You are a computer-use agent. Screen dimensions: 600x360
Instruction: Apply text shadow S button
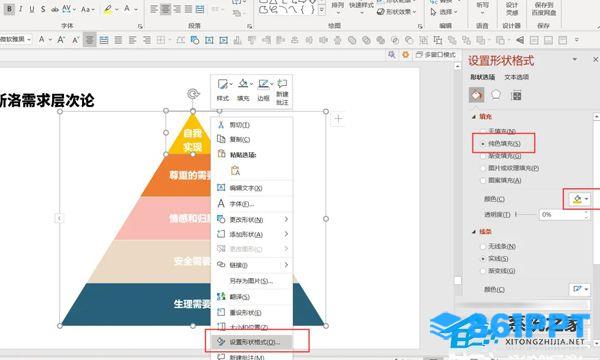coord(43,9)
